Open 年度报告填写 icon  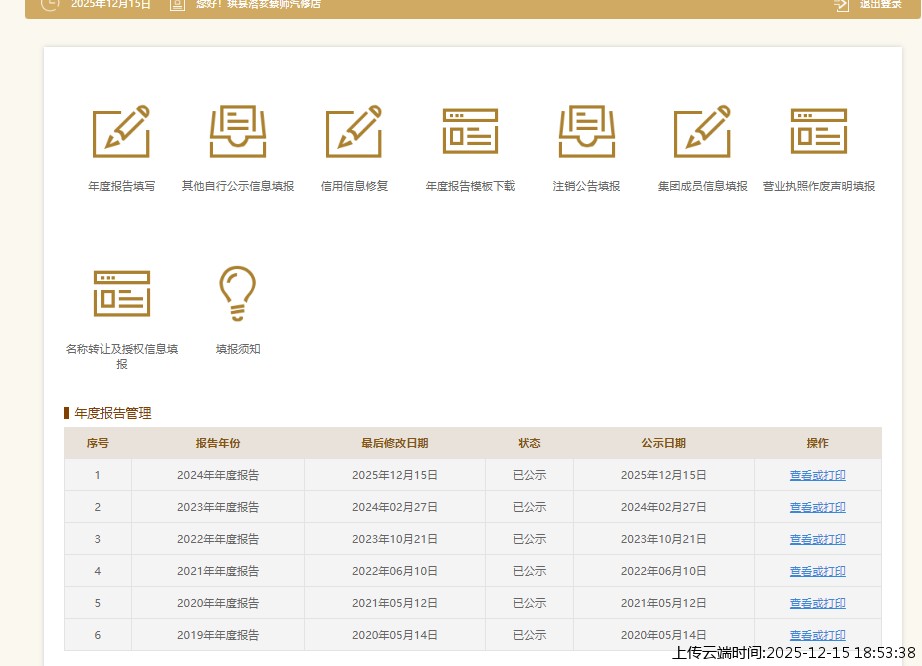click(x=121, y=131)
